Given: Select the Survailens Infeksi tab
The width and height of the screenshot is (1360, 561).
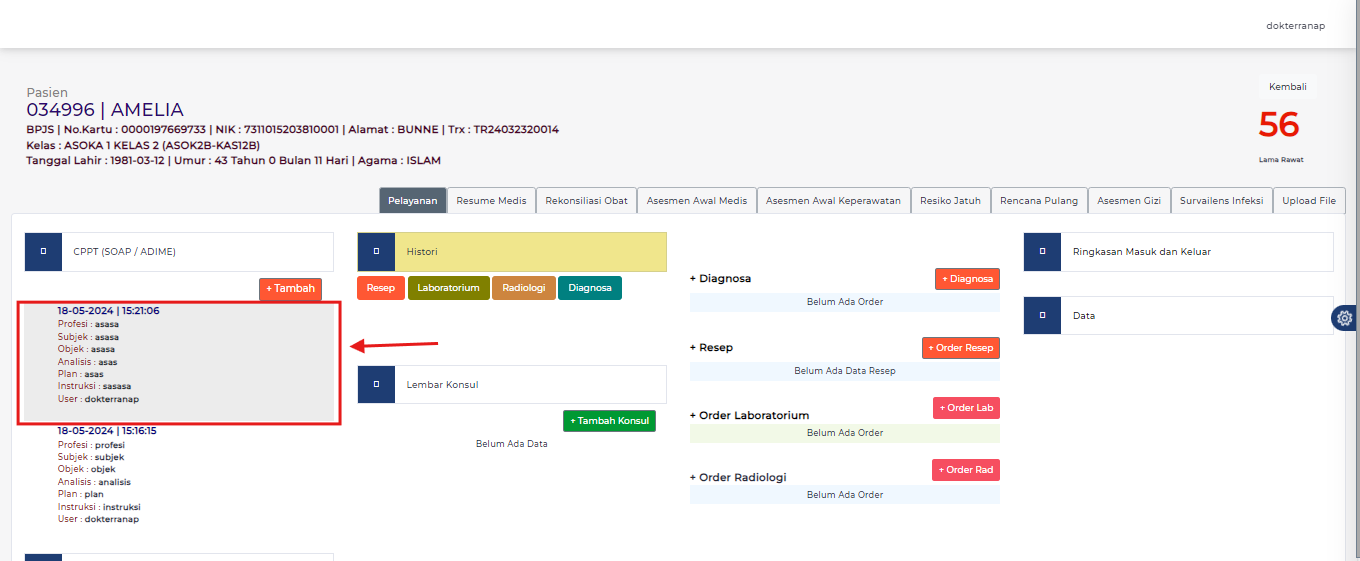Looking at the screenshot, I should pos(1221,200).
